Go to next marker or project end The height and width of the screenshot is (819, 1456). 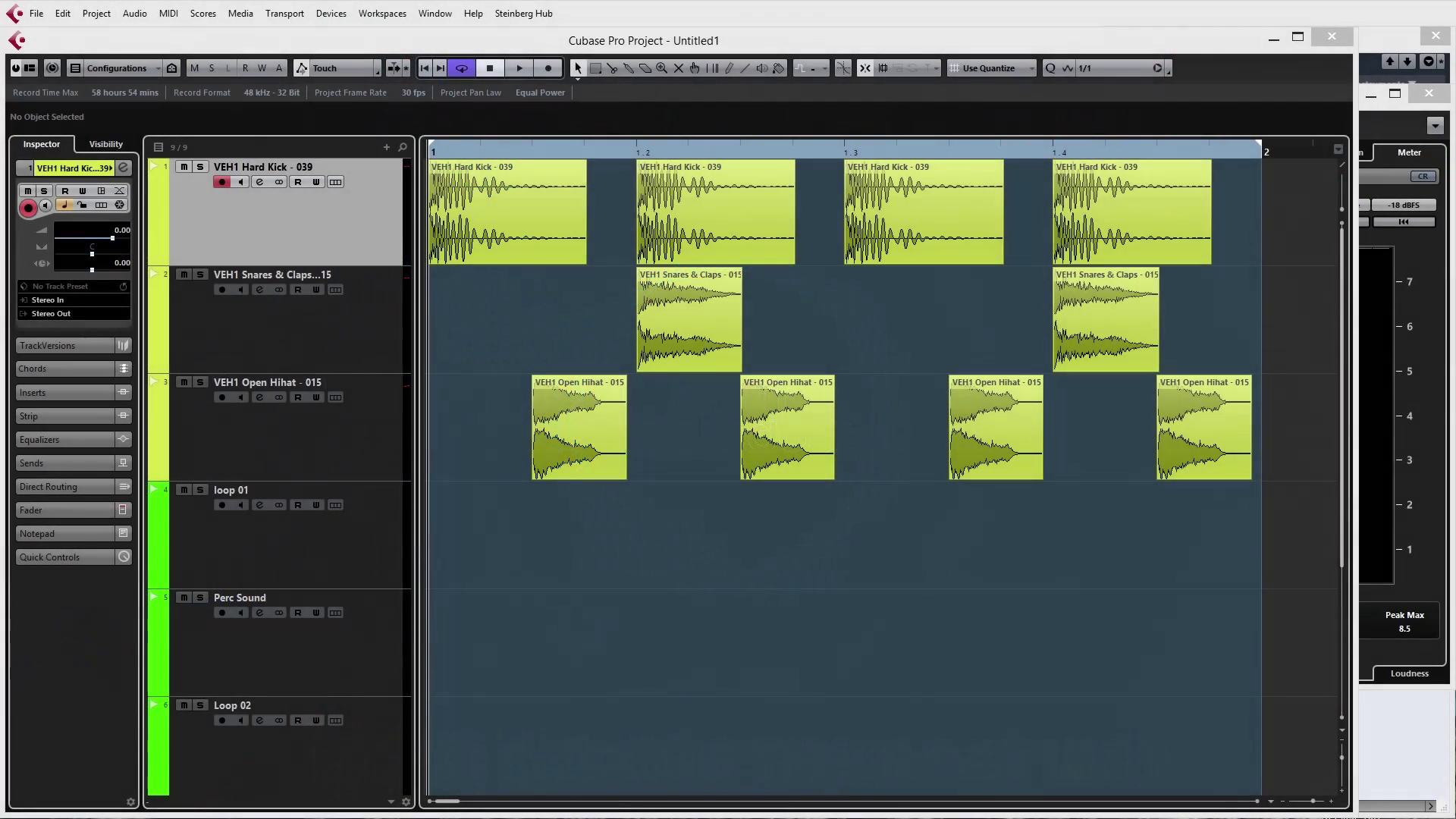coord(441,68)
